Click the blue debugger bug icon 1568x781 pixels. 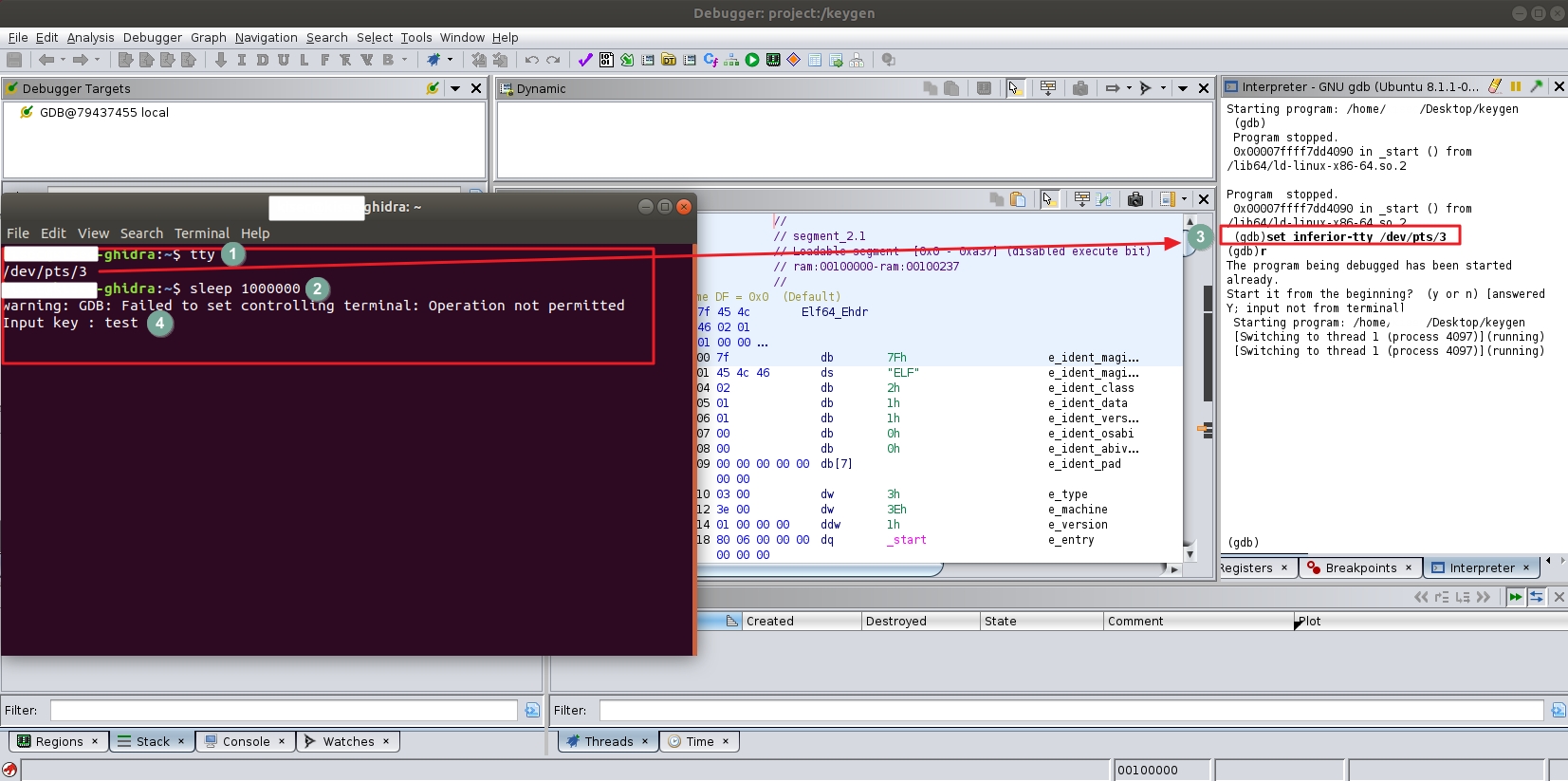434,60
